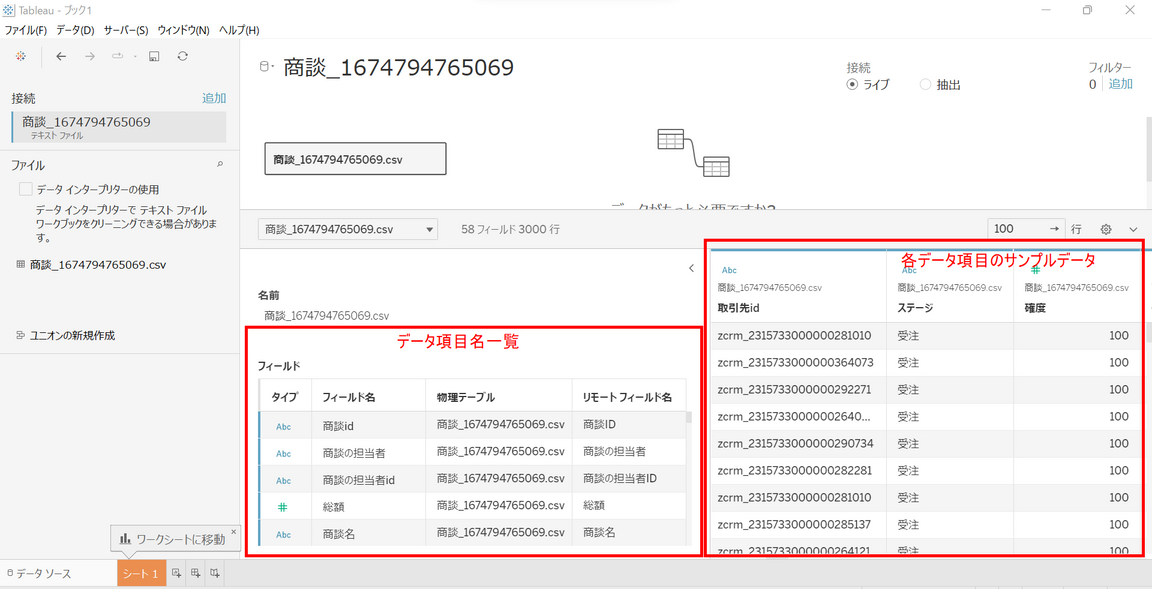The width and height of the screenshot is (1152, 589).
Task: Click the arrow inside the 100 rows box
Action: [1054, 228]
